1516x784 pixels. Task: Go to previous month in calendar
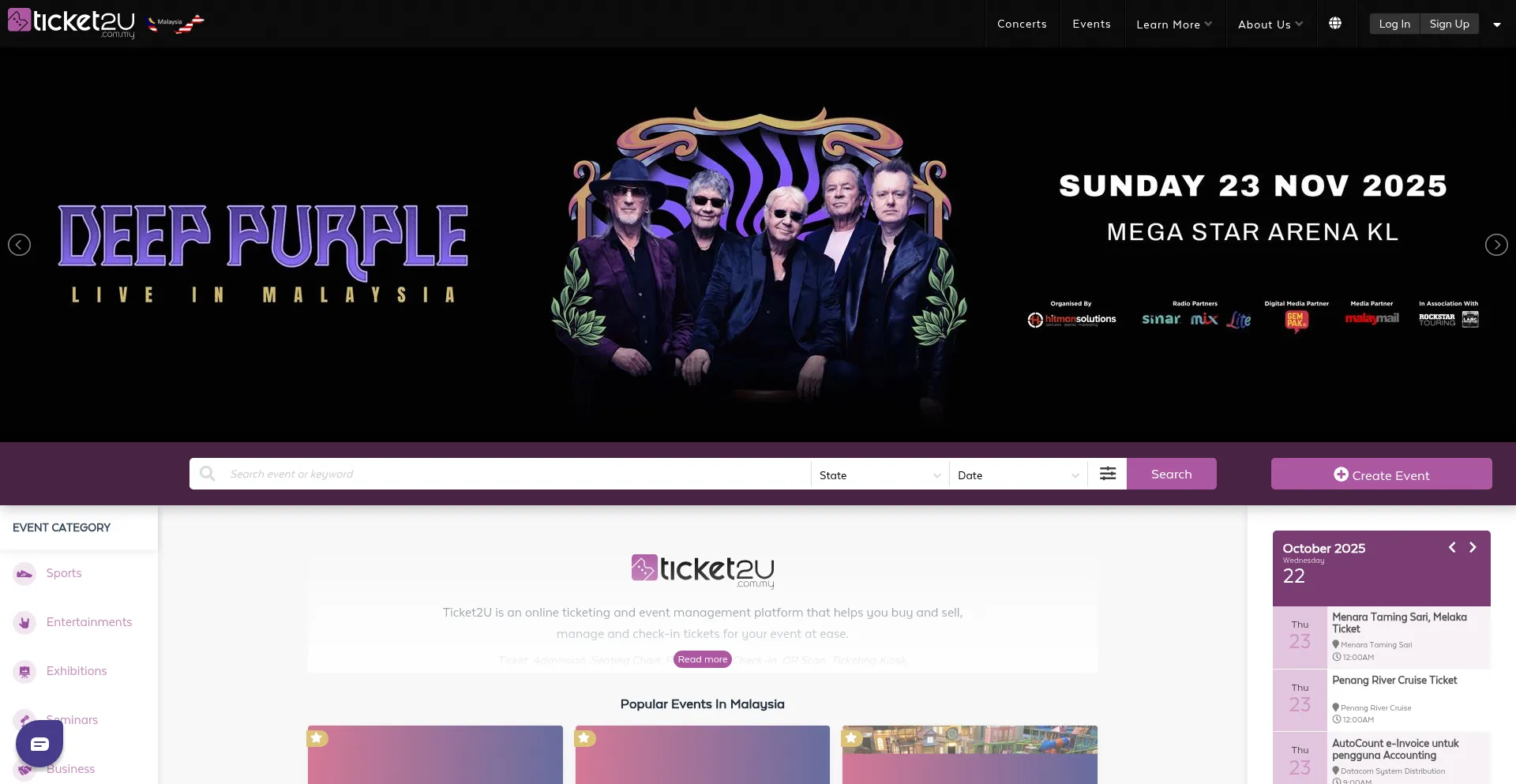(1452, 547)
